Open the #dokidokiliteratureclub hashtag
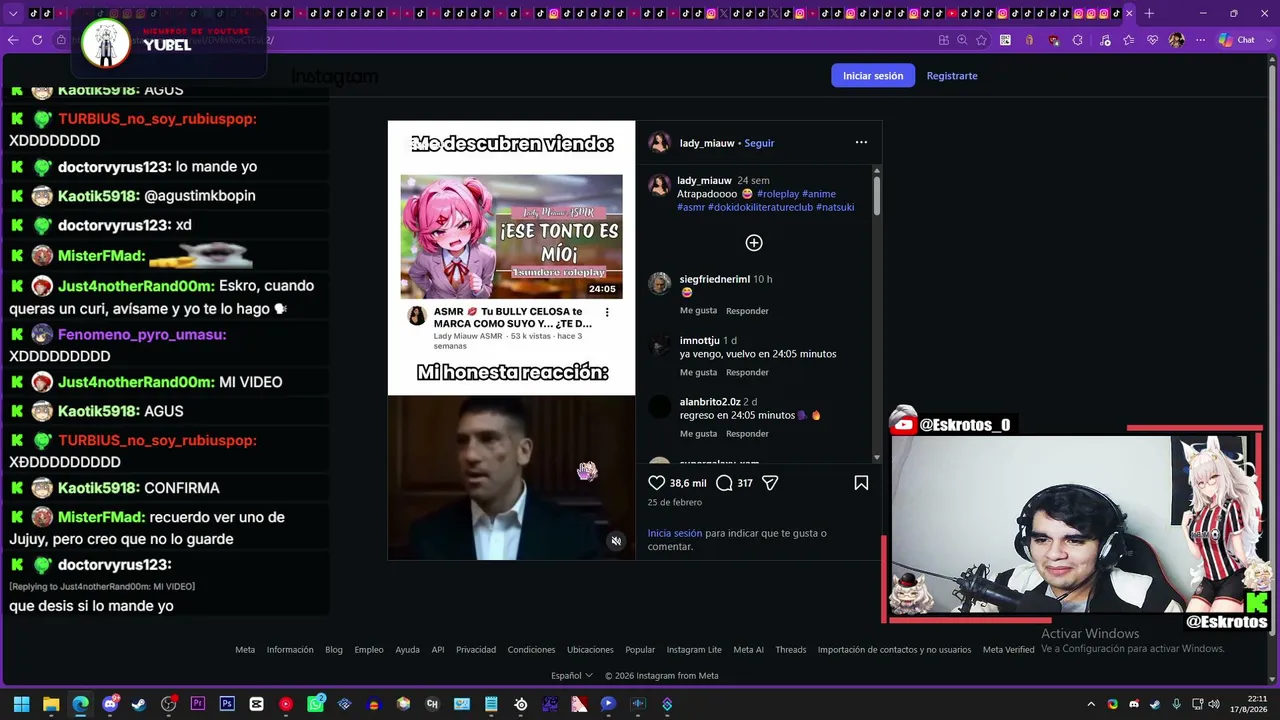1280x720 pixels. coord(760,207)
